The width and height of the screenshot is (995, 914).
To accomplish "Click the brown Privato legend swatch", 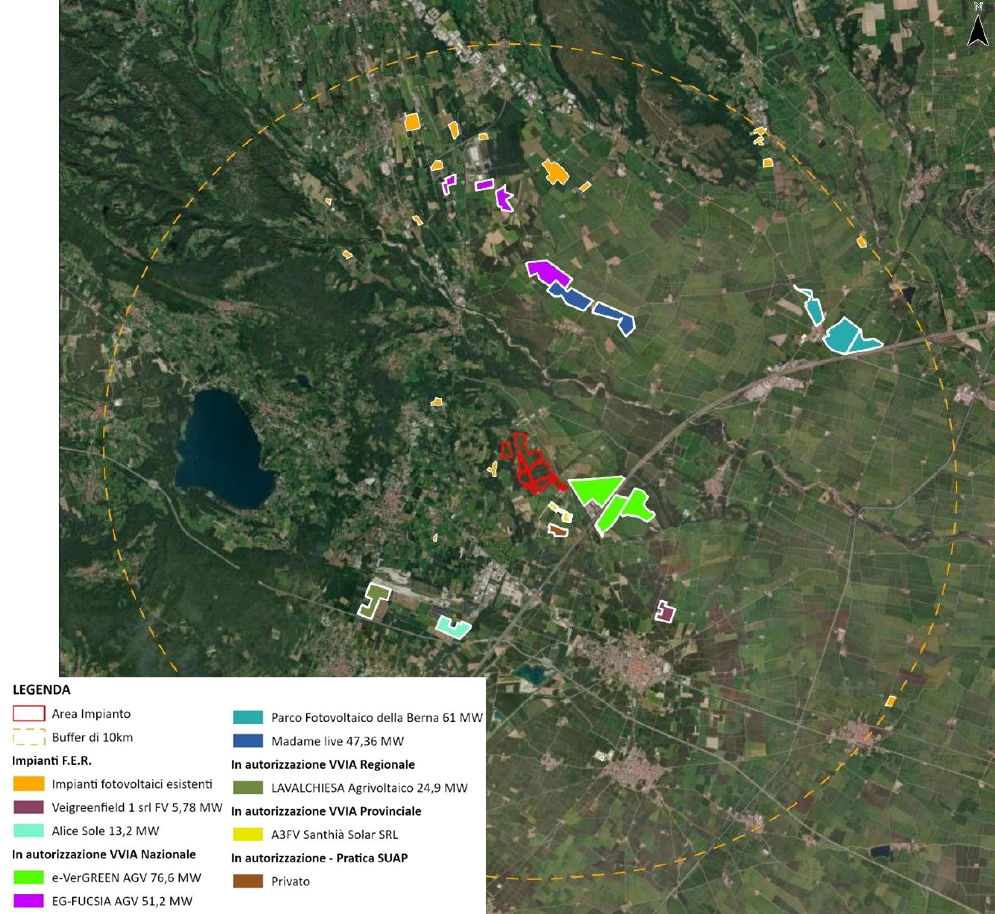I will [248, 881].
